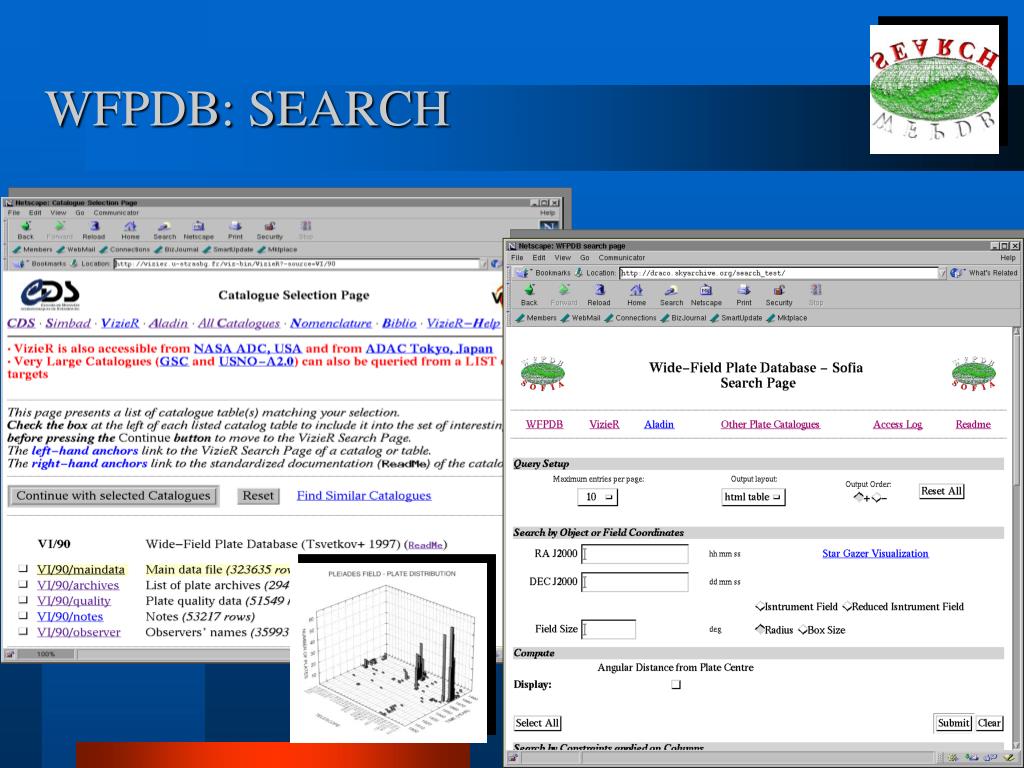
Task: Click Back icon in WFPDB search window
Action: pos(529,295)
